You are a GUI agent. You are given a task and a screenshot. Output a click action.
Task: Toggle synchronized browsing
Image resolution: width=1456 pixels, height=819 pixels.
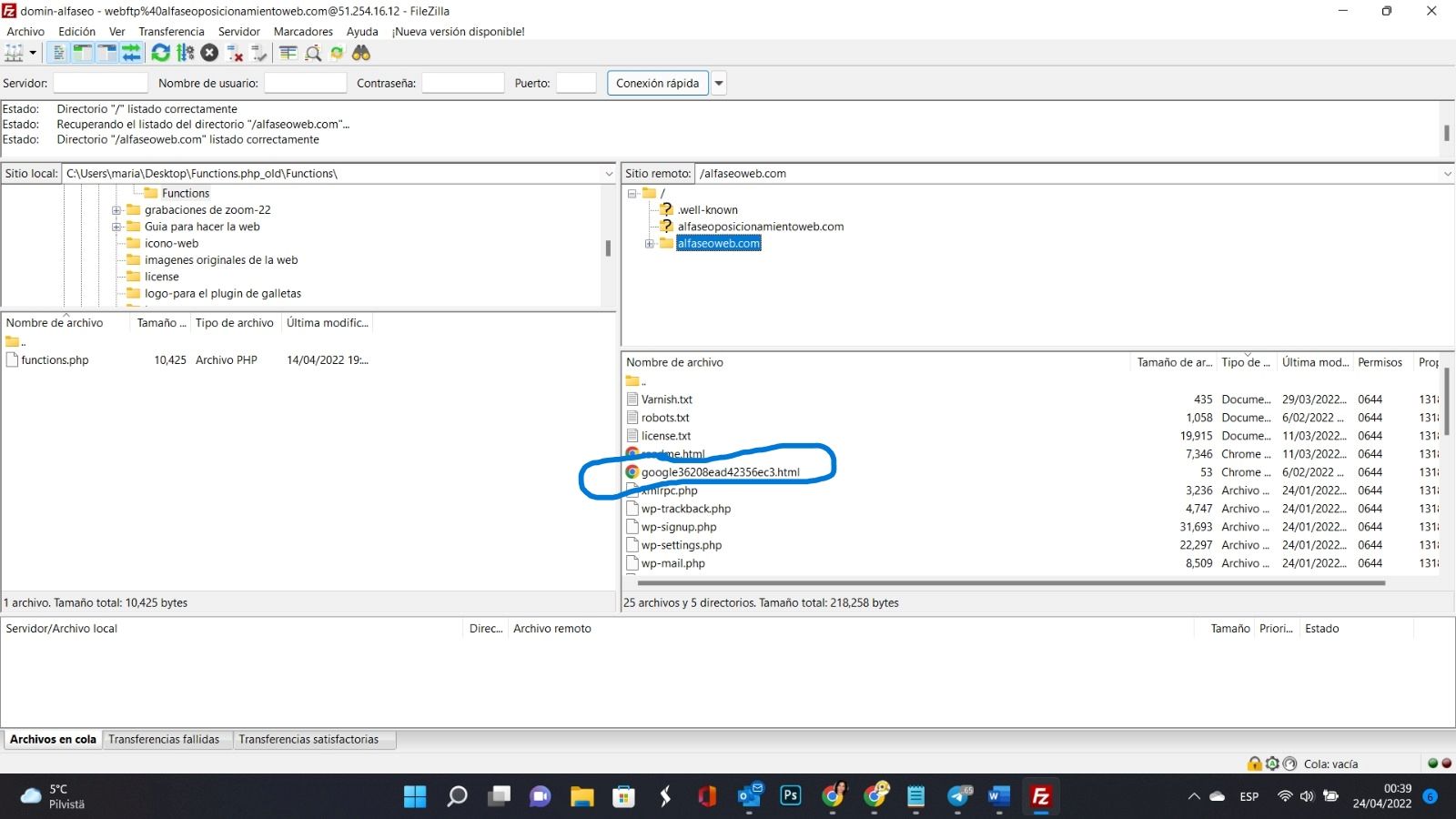click(x=338, y=53)
